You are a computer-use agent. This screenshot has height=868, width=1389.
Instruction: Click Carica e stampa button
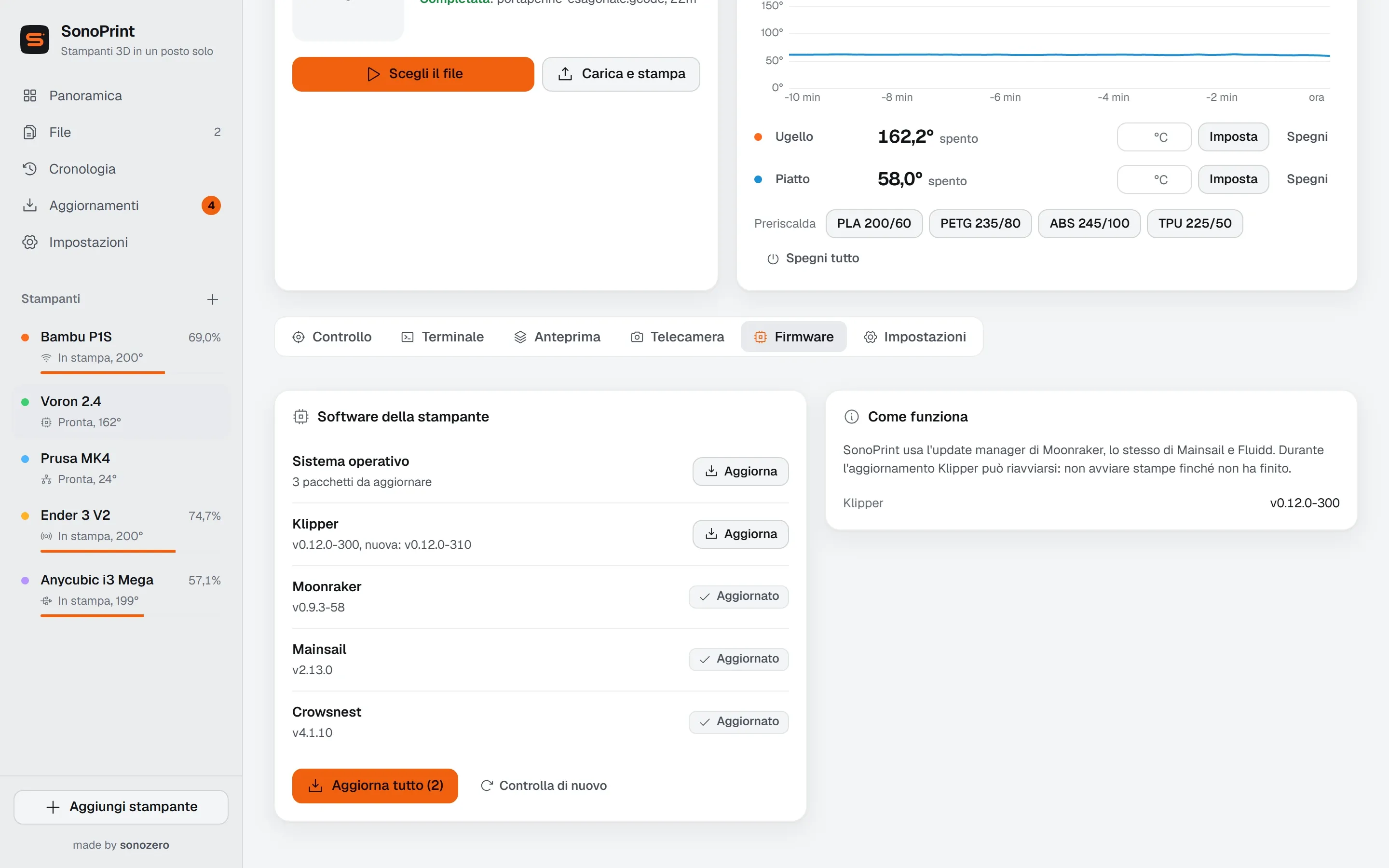621,74
